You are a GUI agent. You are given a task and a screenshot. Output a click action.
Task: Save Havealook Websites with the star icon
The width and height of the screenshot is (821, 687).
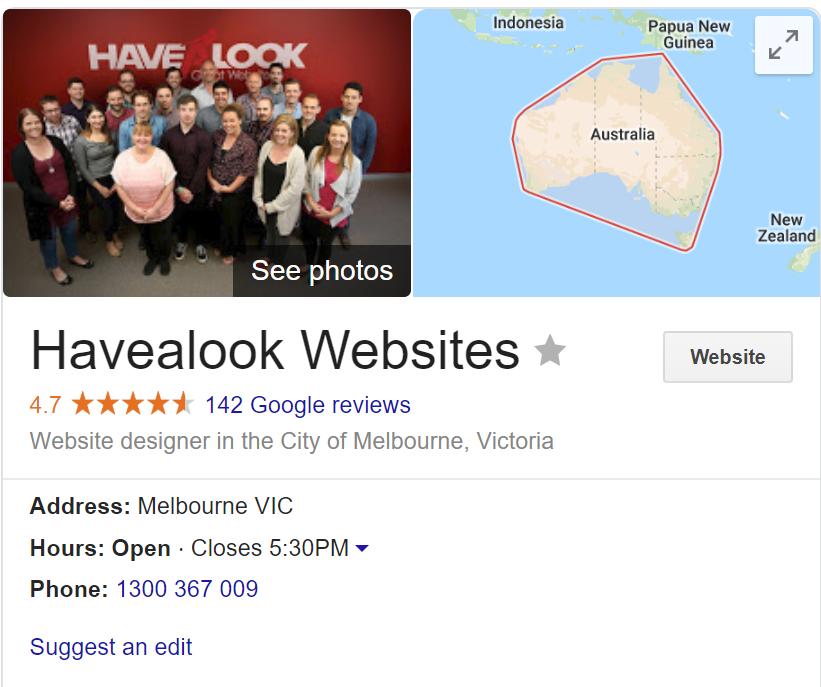[550, 350]
